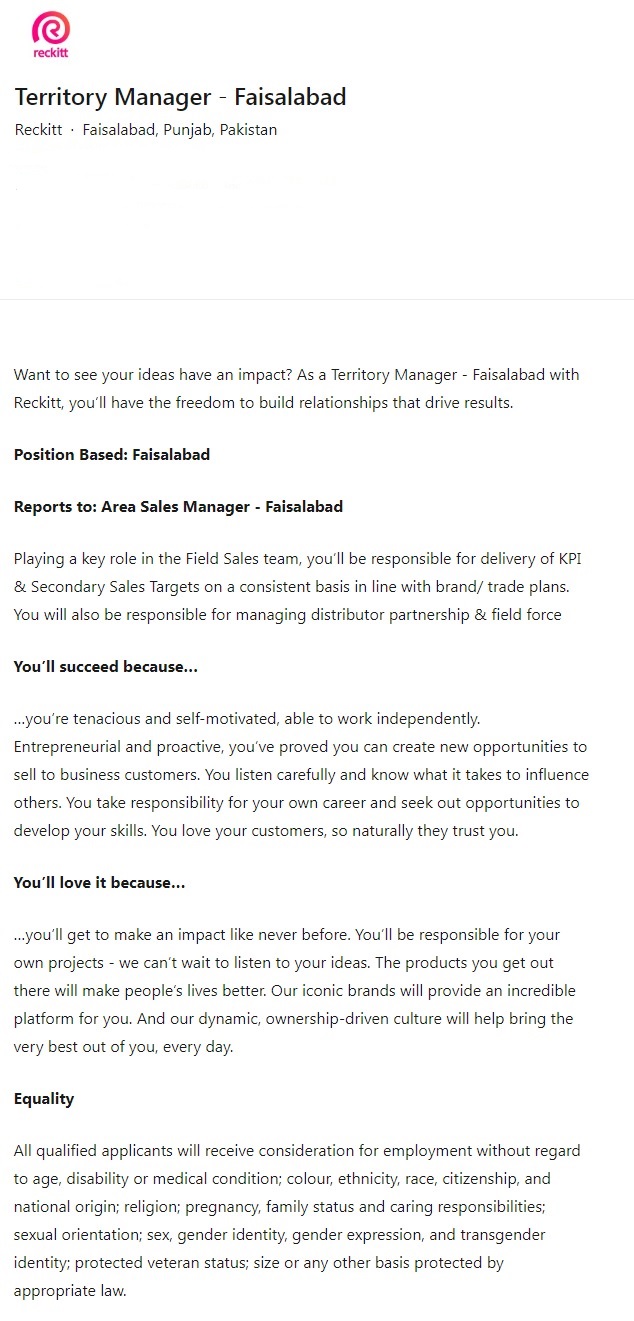
Task: Click the horizontal divider below the header
Action: point(317,299)
